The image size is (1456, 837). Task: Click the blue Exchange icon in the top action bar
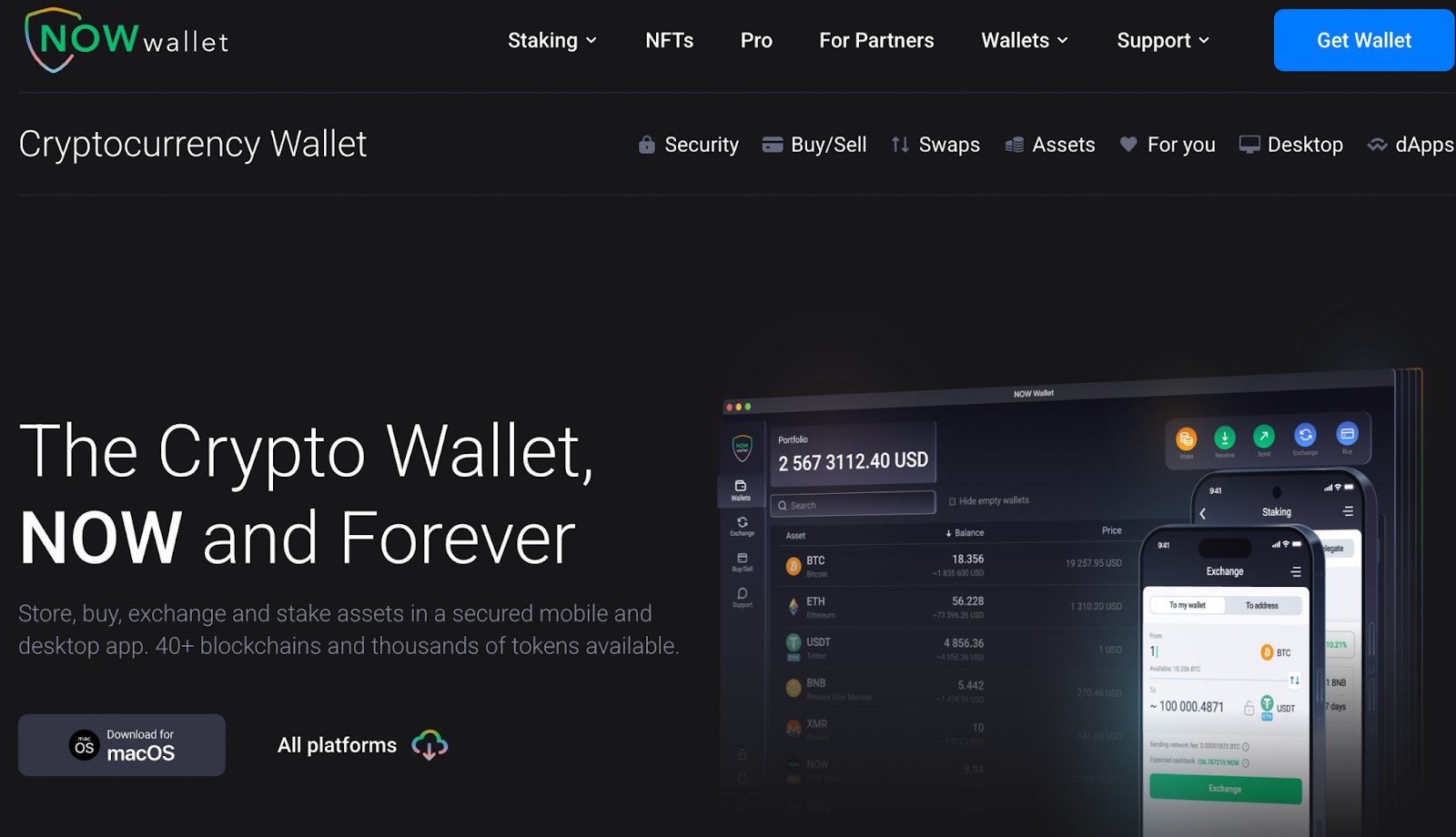click(1305, 435)
